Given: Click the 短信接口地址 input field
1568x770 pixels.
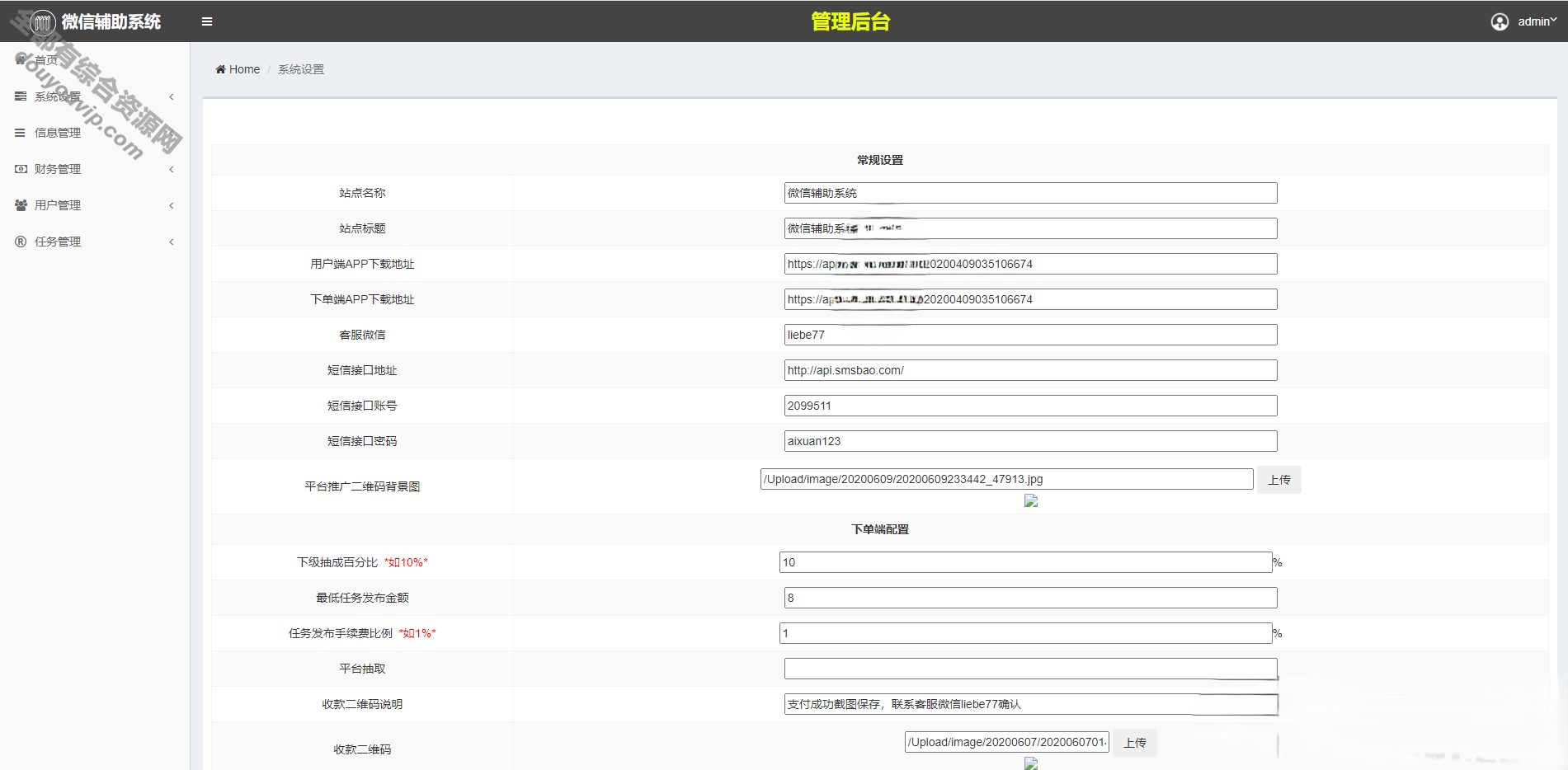Looking at the screenshot, I should tap(1030, 370).
